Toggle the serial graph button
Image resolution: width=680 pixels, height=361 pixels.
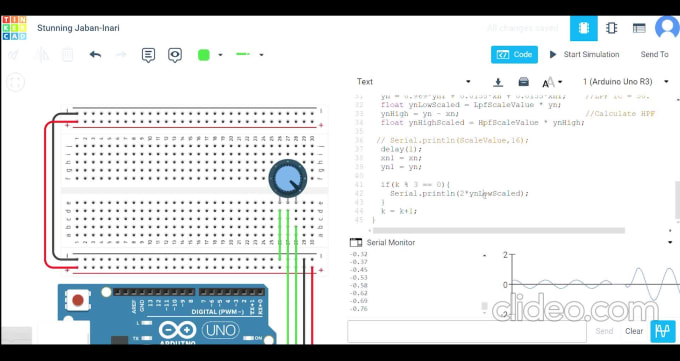pyautogui.click(x=663, y=331)
